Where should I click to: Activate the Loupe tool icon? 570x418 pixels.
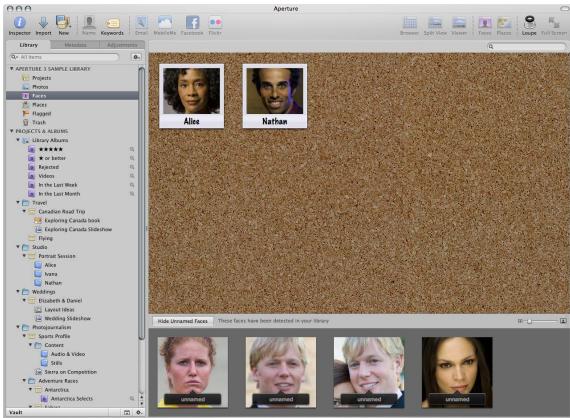pyautogui.click(x=529, y=23)
